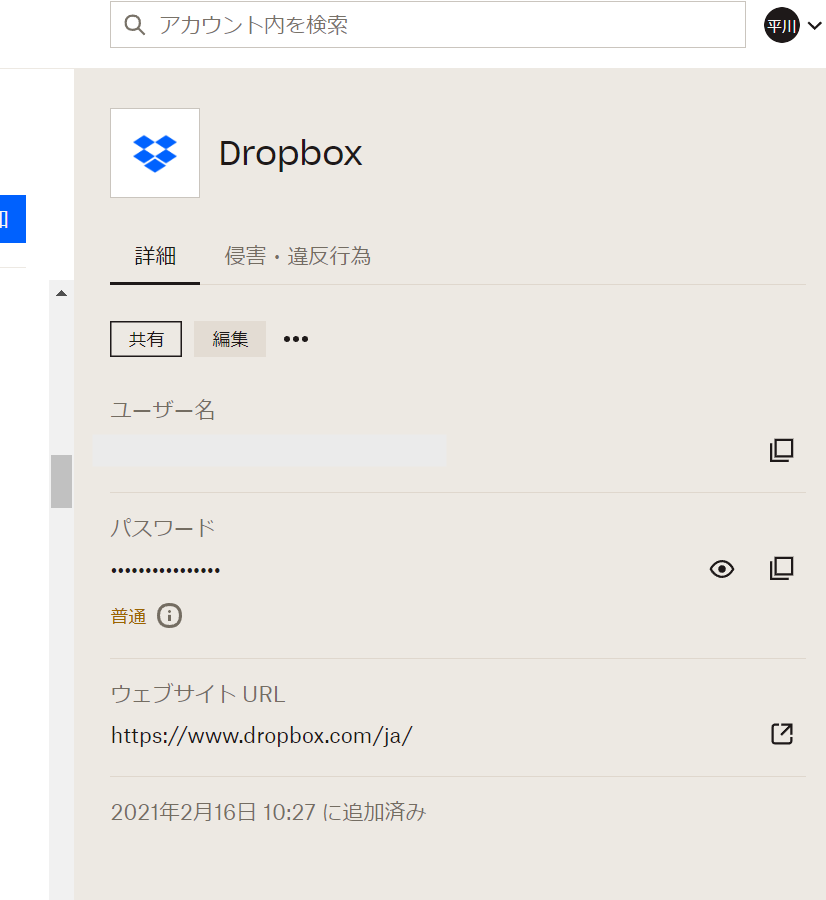This screenshot has width=826, height=900.
Task: Click the search magnifier icon
Action: pyautogui.click(x=134, y=25)
